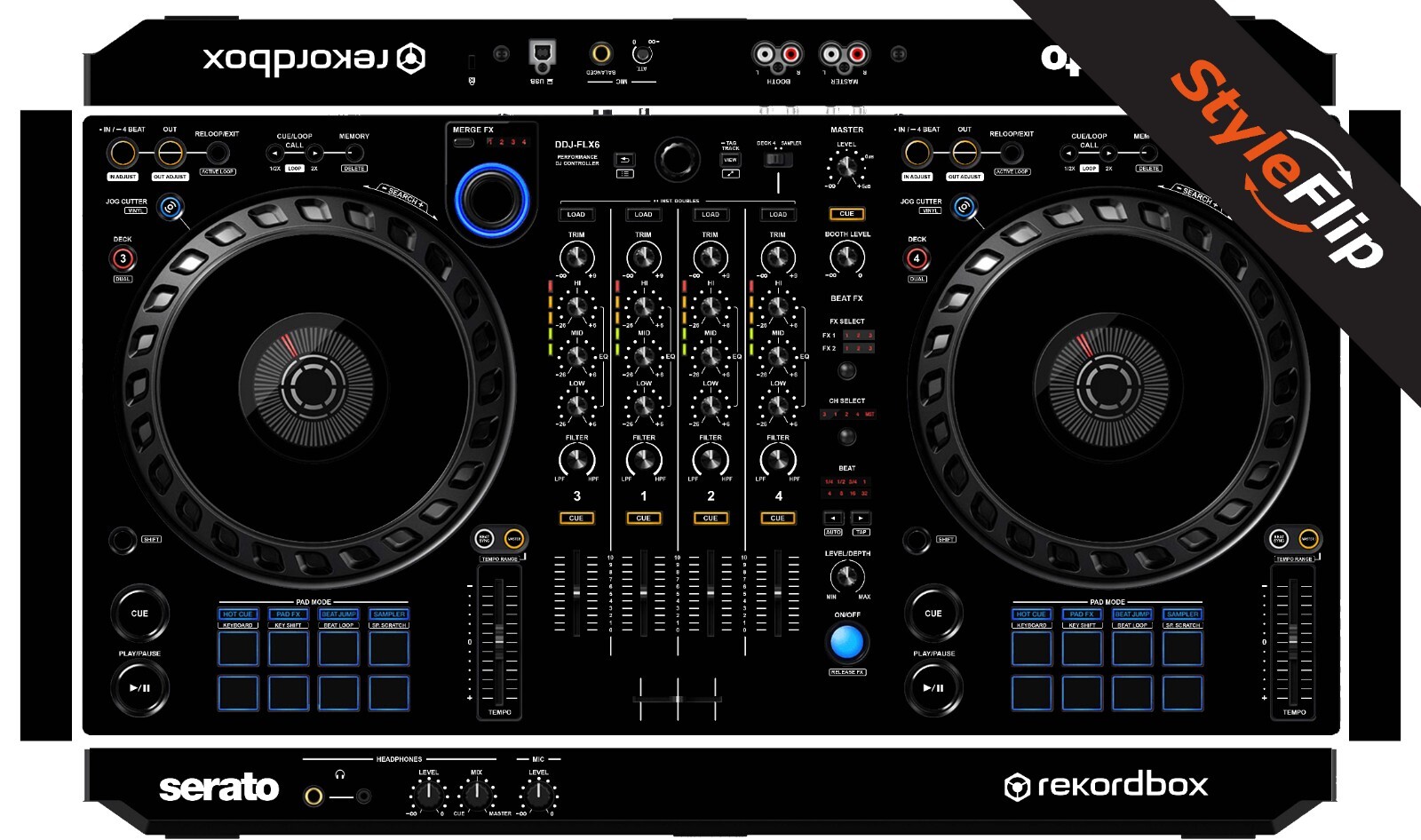Tap left deck pad under HOT CUE
The image size is (1421, 840).
click(x=238, y=648)
